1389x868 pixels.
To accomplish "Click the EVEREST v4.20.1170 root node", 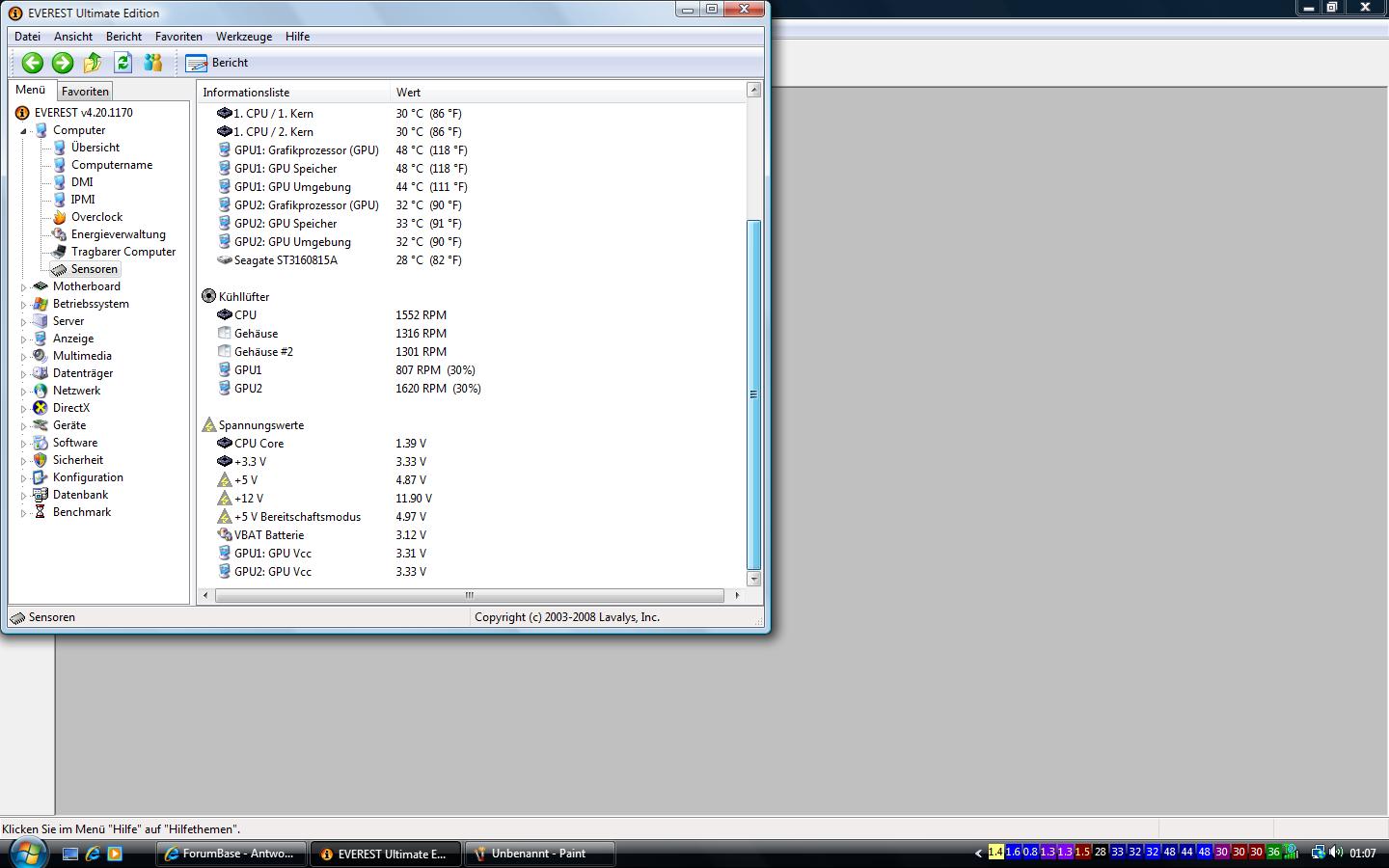I will coord(83,113).
